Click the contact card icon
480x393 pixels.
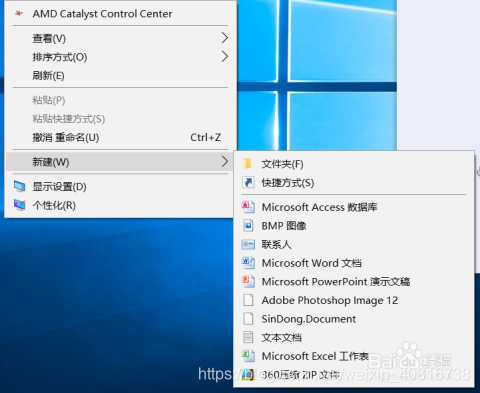[x=248, y=244]
